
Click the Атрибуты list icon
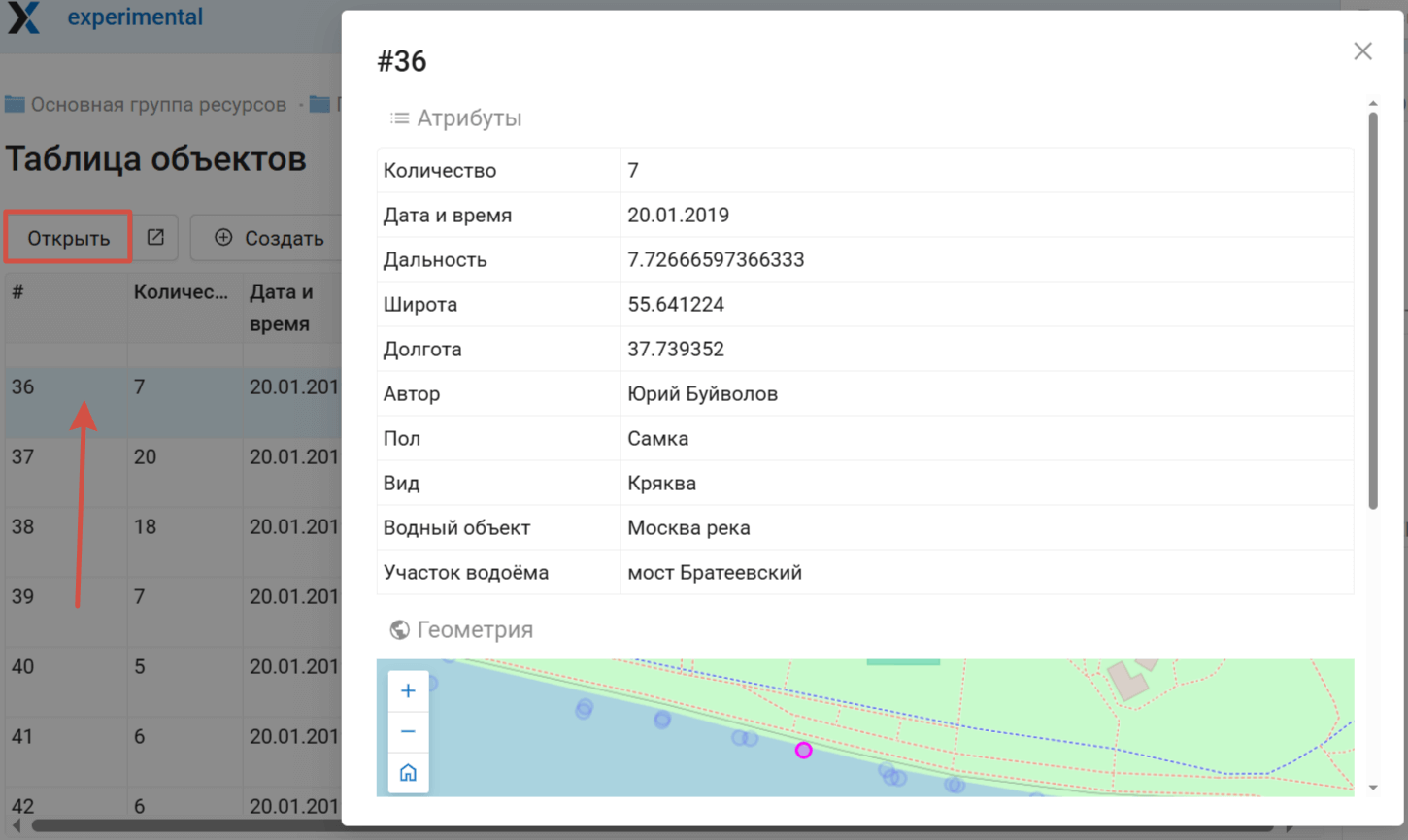click(399, 118)
